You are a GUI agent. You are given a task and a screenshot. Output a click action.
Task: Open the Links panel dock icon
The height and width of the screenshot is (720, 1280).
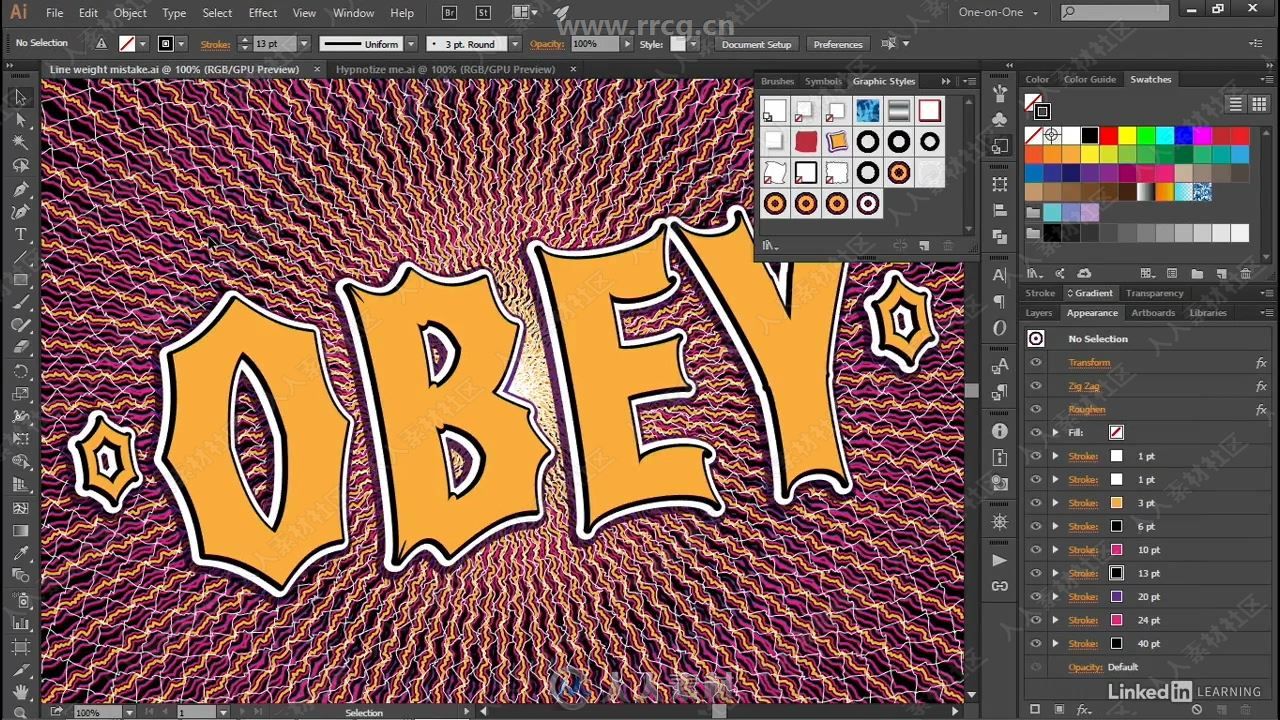(x=1000, y=586)
